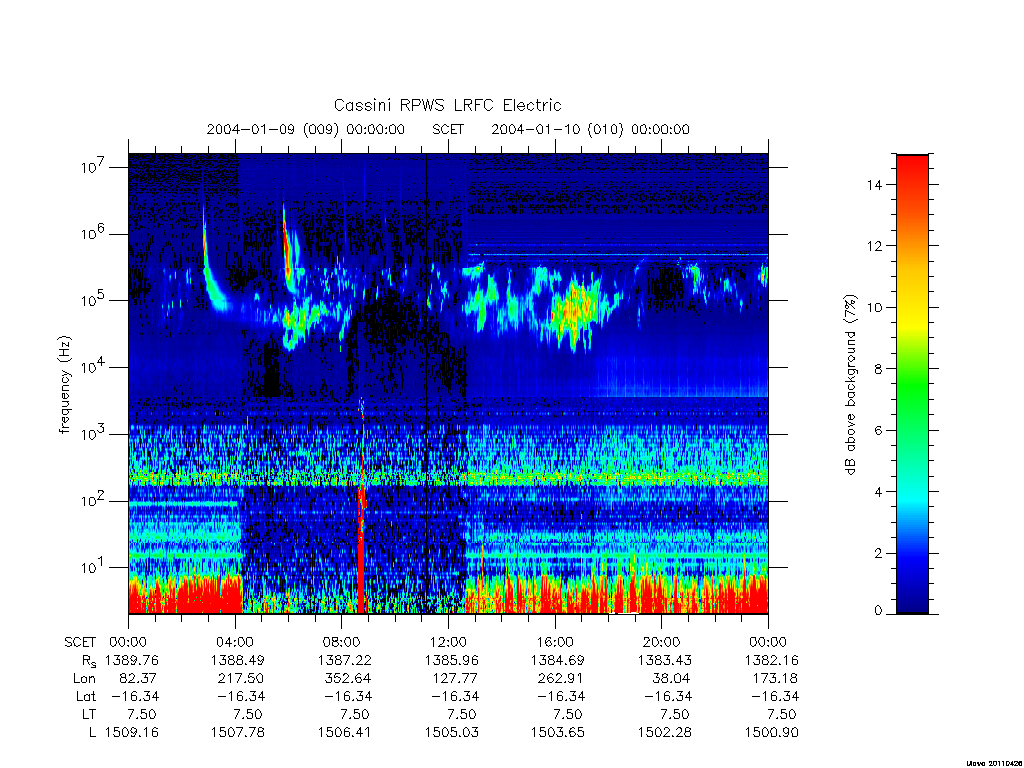Click the colorbar tick value 14
1024x768 pixels.
874,185
